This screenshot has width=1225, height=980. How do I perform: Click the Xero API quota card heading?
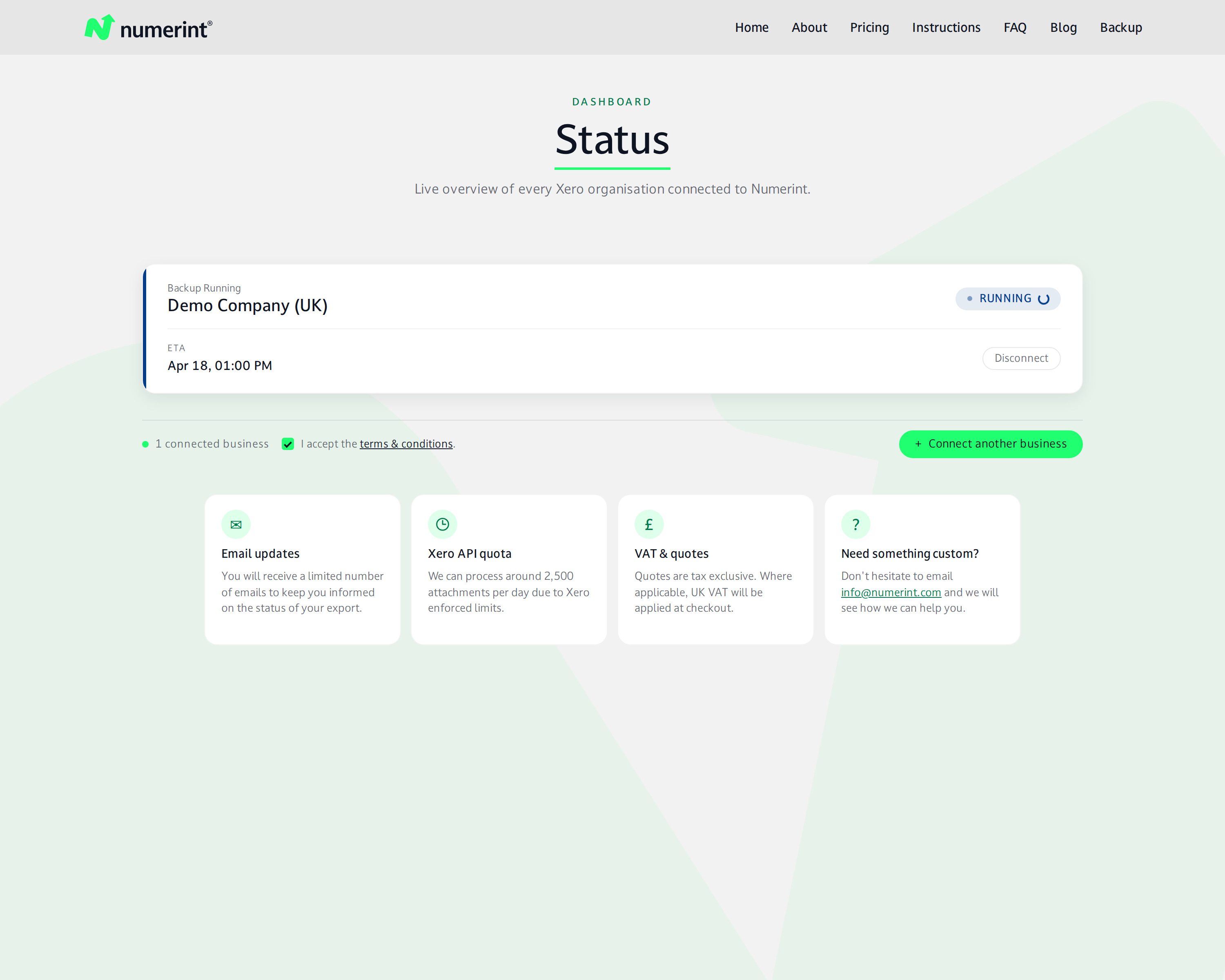[x=469, y=553]
